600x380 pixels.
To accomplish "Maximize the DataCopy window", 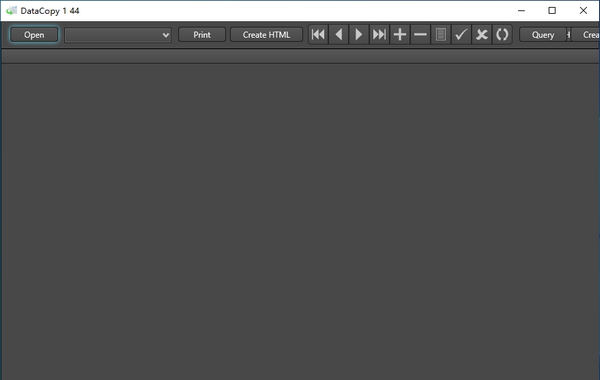I will tap(552, 11).
